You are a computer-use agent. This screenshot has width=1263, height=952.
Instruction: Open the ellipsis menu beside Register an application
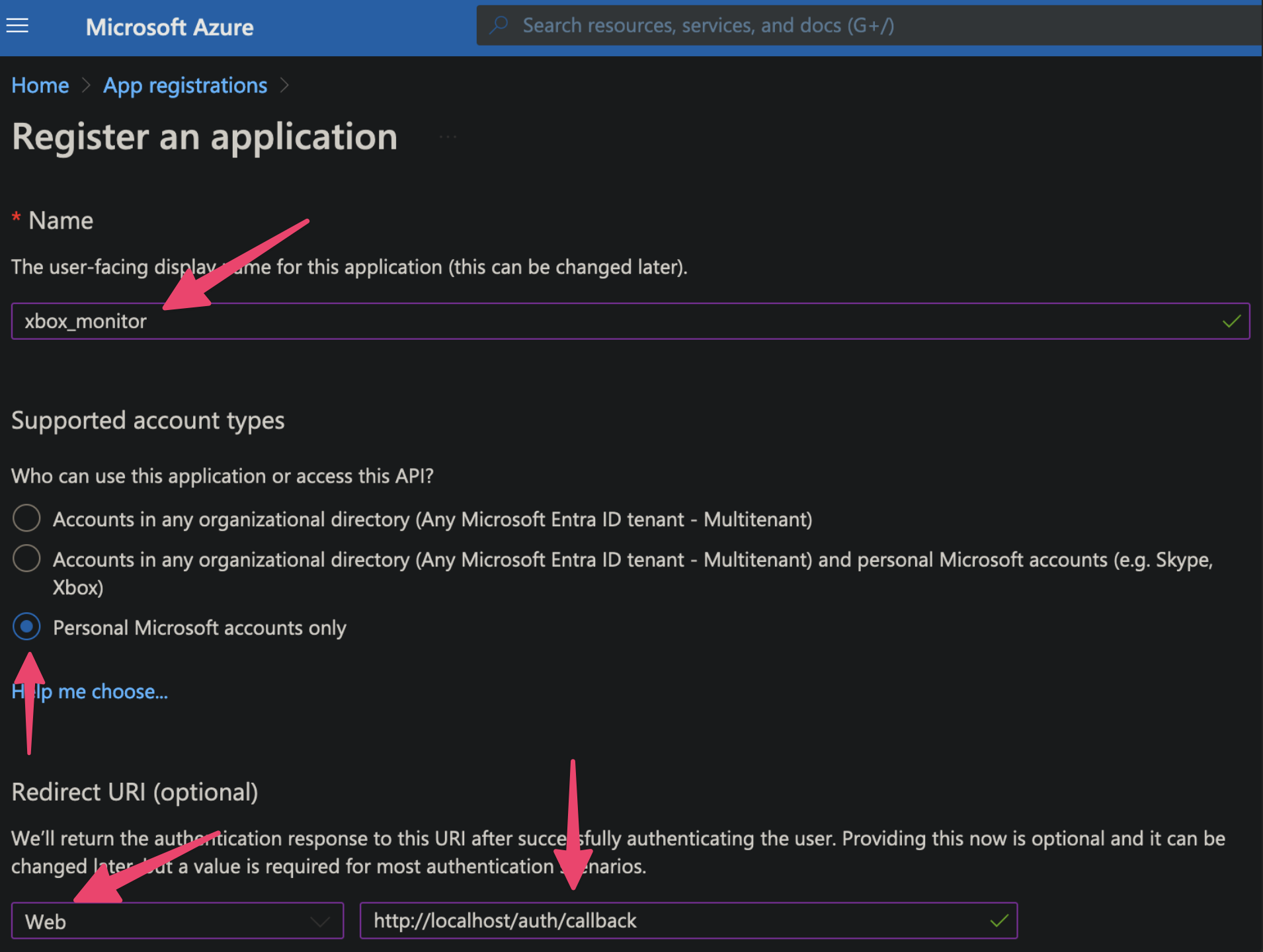pyautogui.click(x=448, y=137)
